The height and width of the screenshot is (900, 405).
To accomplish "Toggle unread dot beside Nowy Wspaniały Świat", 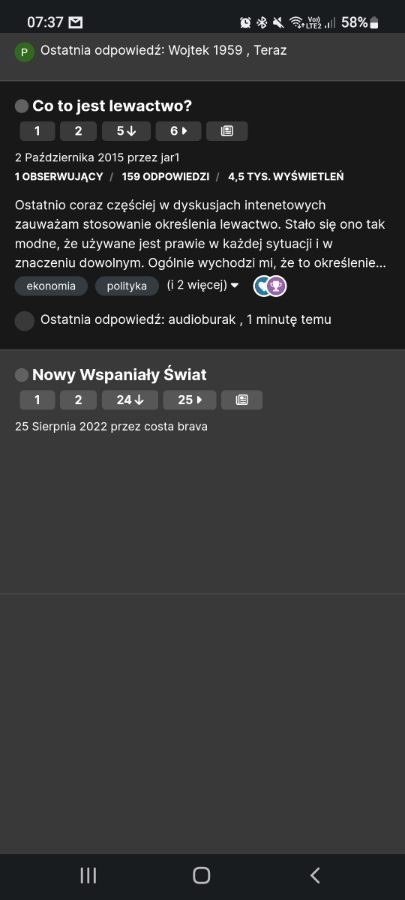I will point(21,375).
